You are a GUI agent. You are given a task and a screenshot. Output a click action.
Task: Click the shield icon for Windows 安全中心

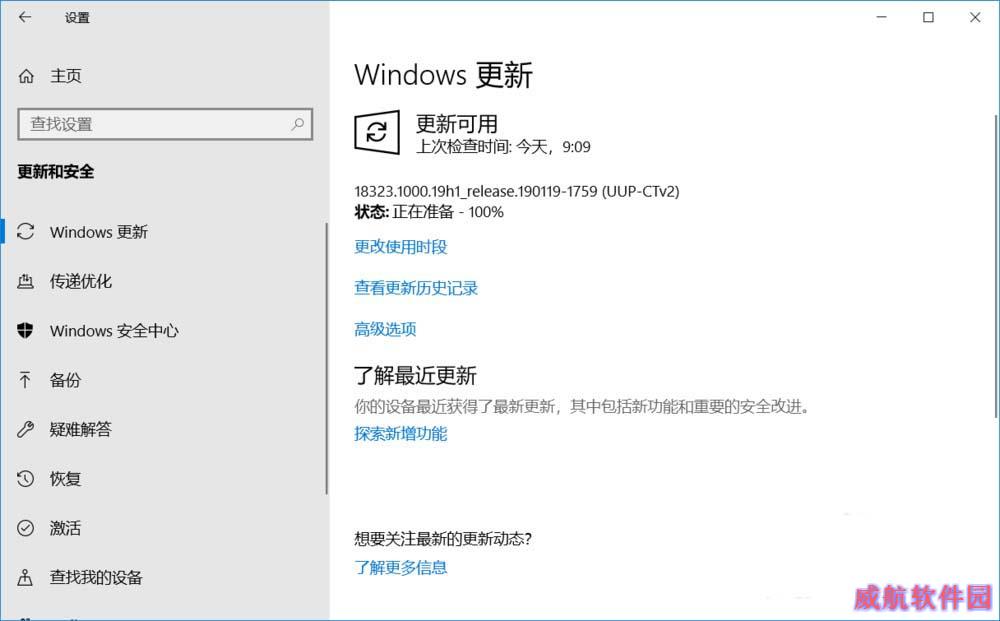click(25, 330)
